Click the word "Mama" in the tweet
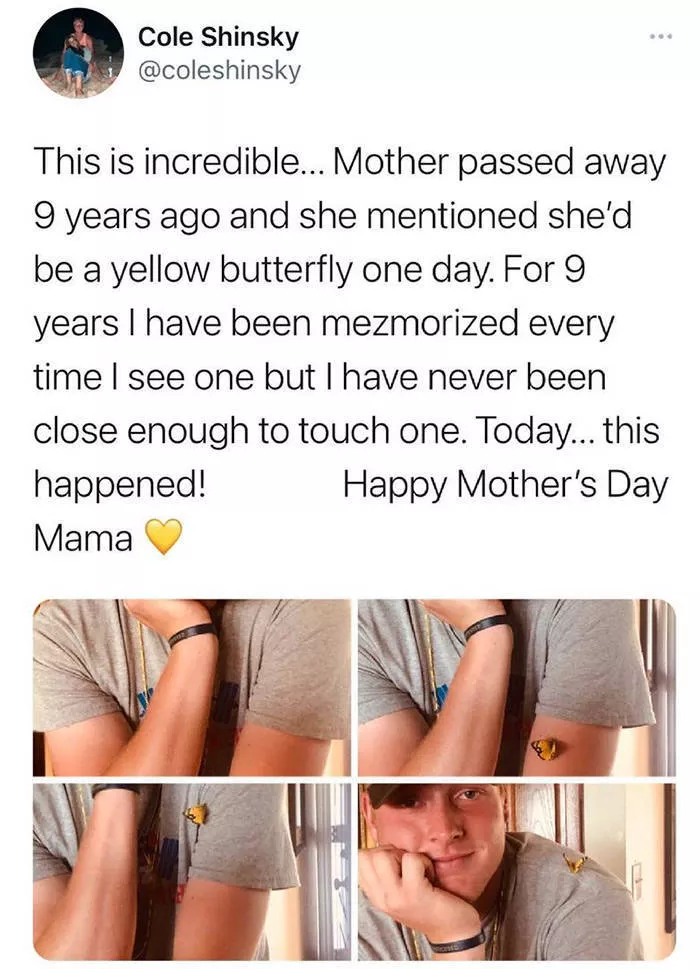Viewport: 700px width, 969px height. point(83,540)
